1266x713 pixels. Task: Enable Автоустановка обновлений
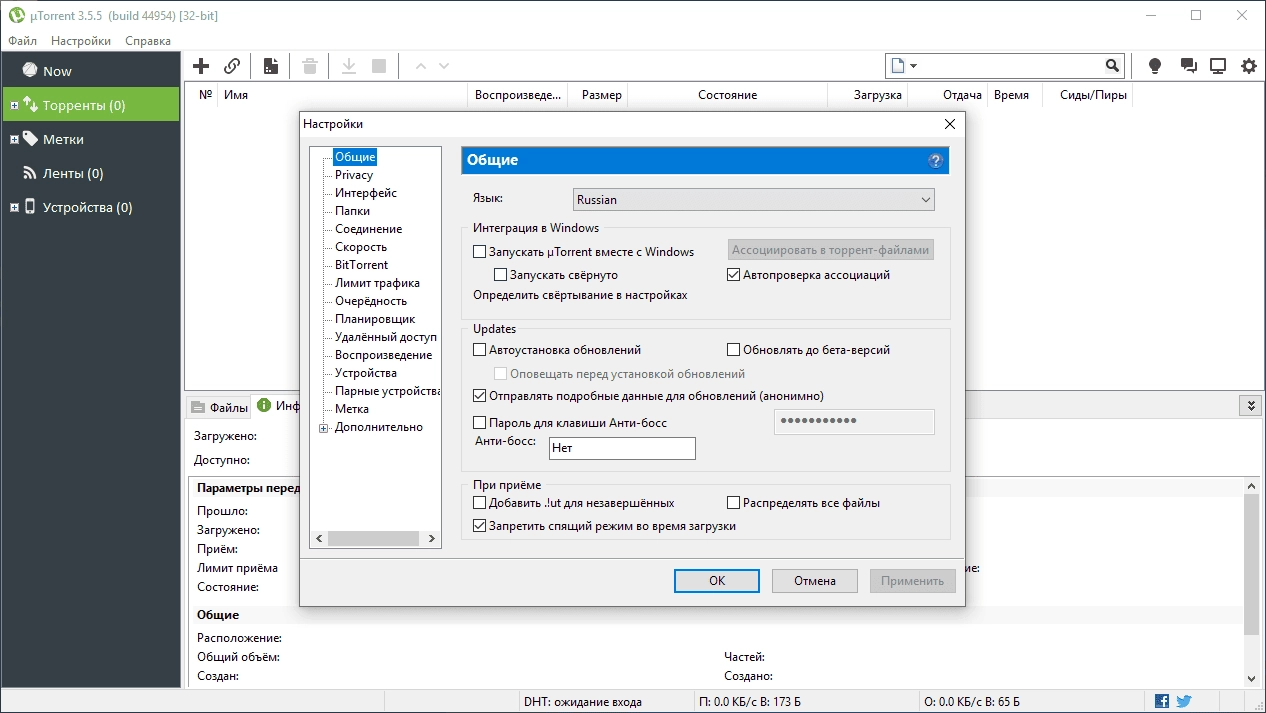(479, 350)
